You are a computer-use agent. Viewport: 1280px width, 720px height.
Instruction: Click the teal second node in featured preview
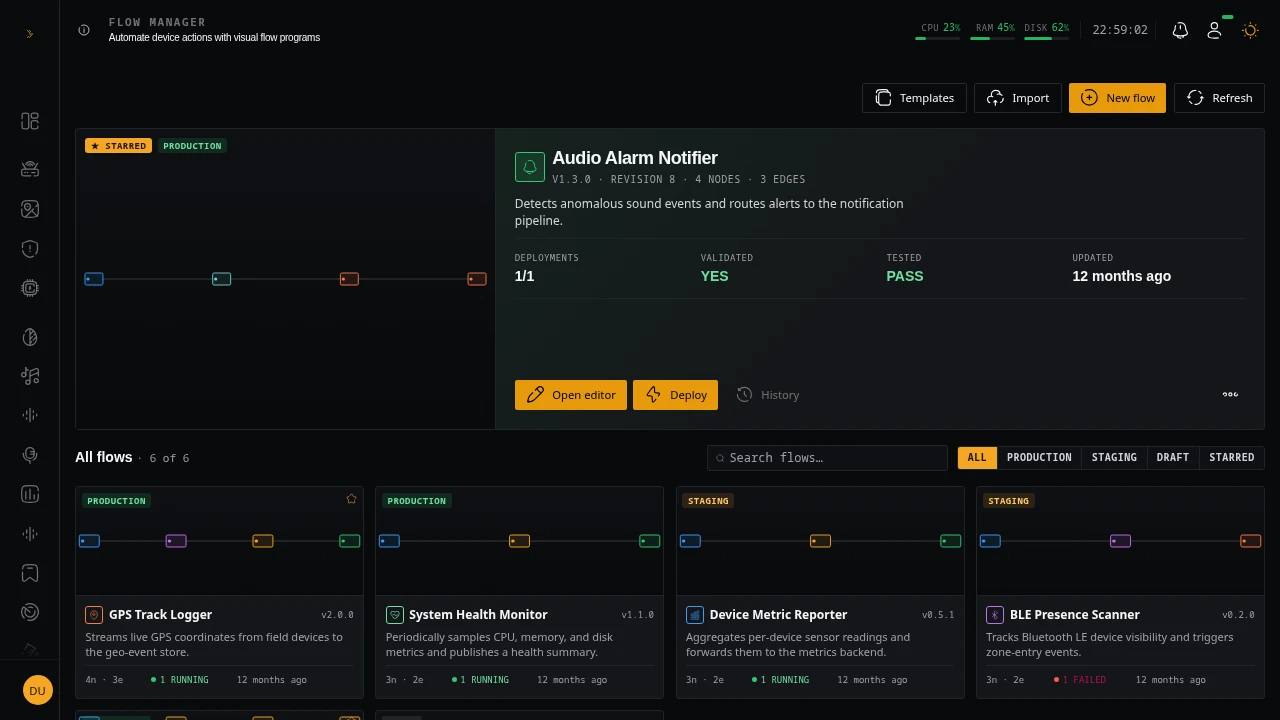click(222, 279)
